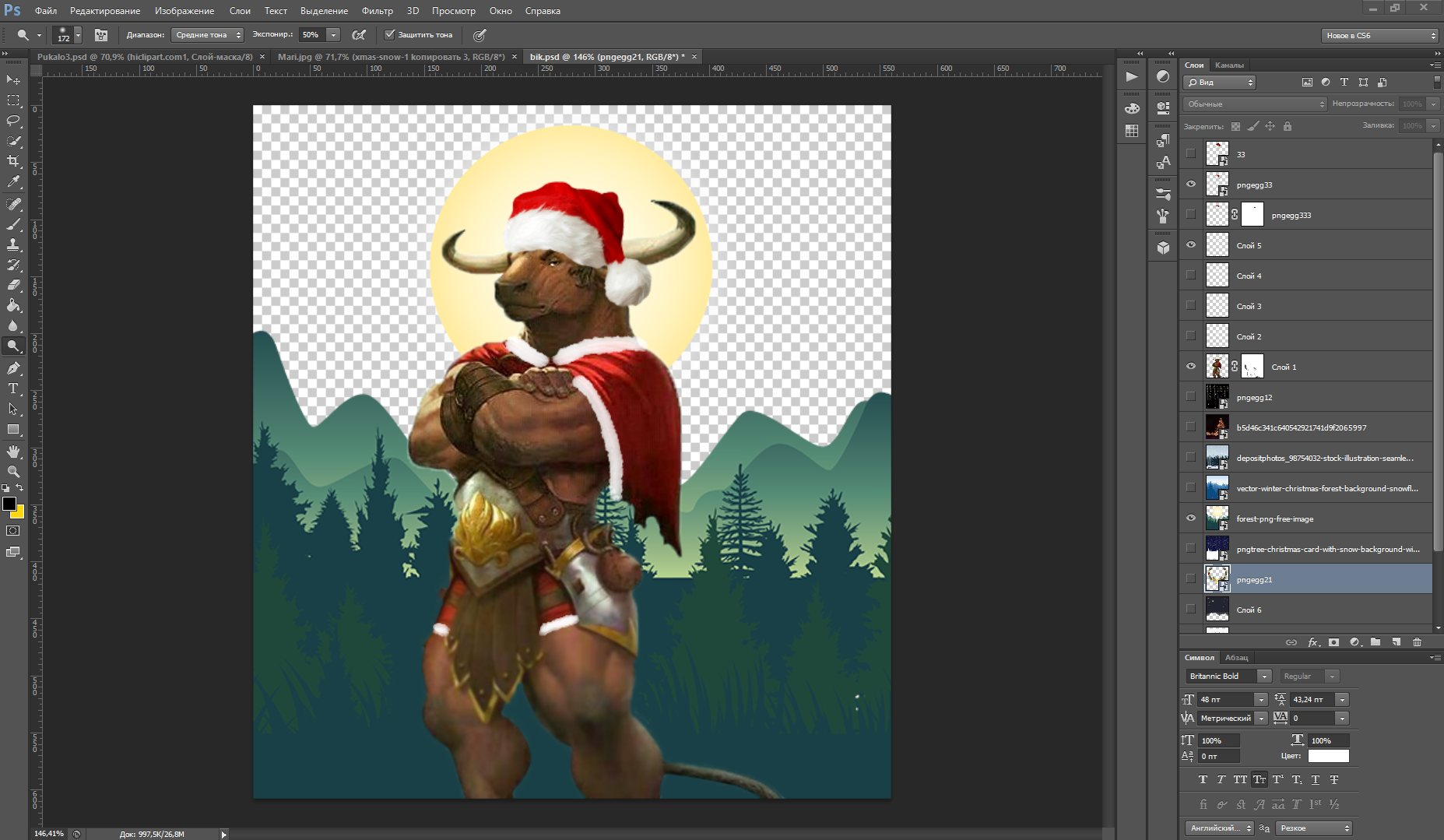The width and height of the screenshot is (1444, 840).
Task: Click the Слой 1 layer mask thumbnail
Action: click(1252, 367)
